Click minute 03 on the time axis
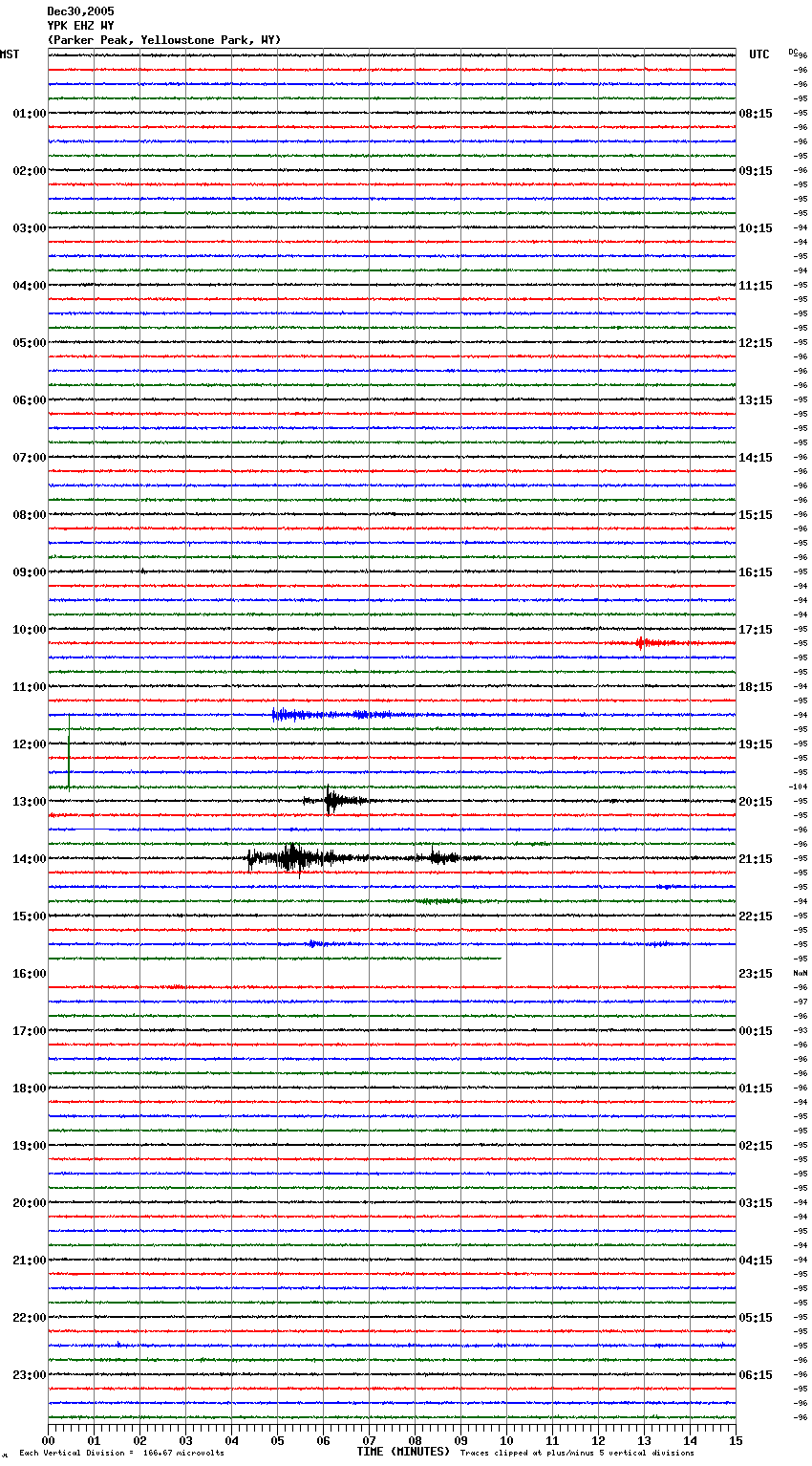This screenshot has height=1466, width=812. click(185, 1441)
